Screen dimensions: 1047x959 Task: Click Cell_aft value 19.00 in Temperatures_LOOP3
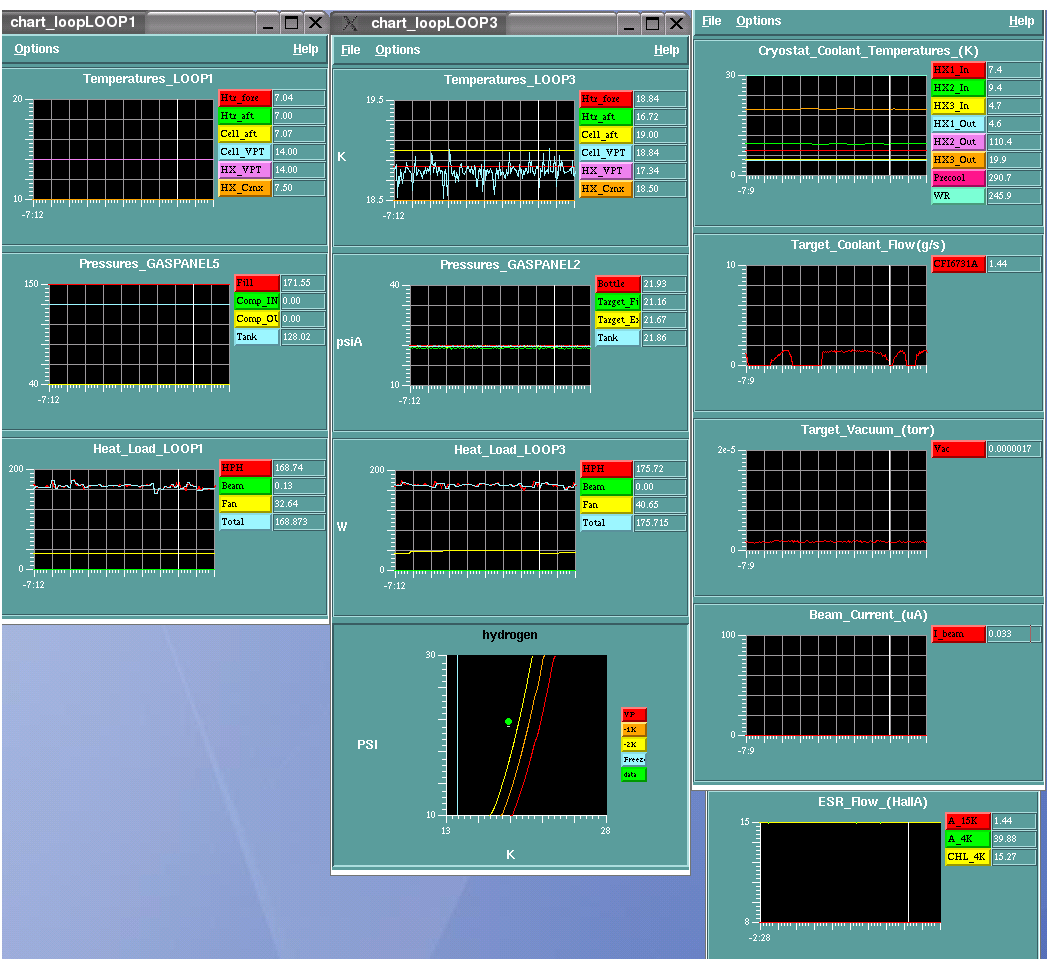660,135
